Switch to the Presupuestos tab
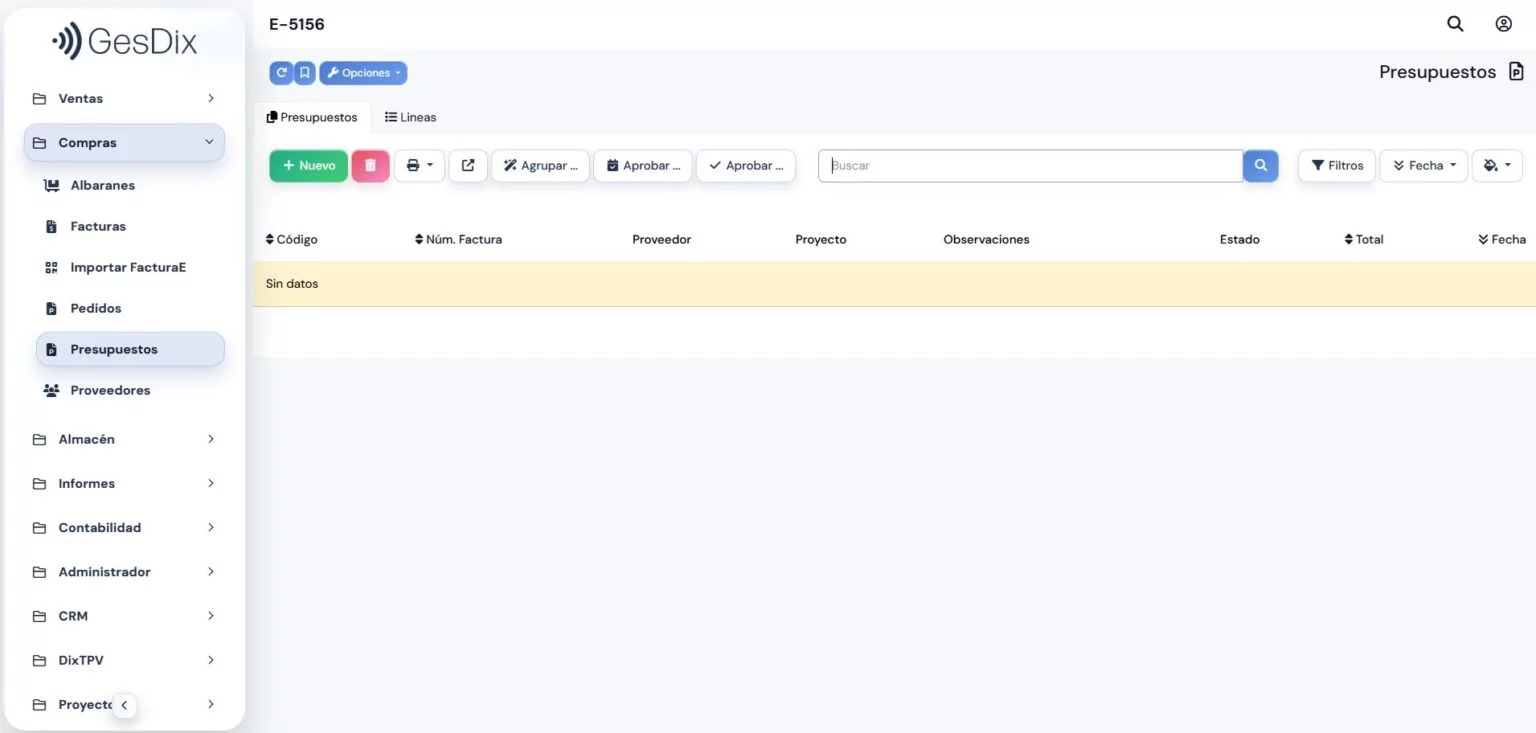The image size is (1536, 733). (x=312, y=117)
